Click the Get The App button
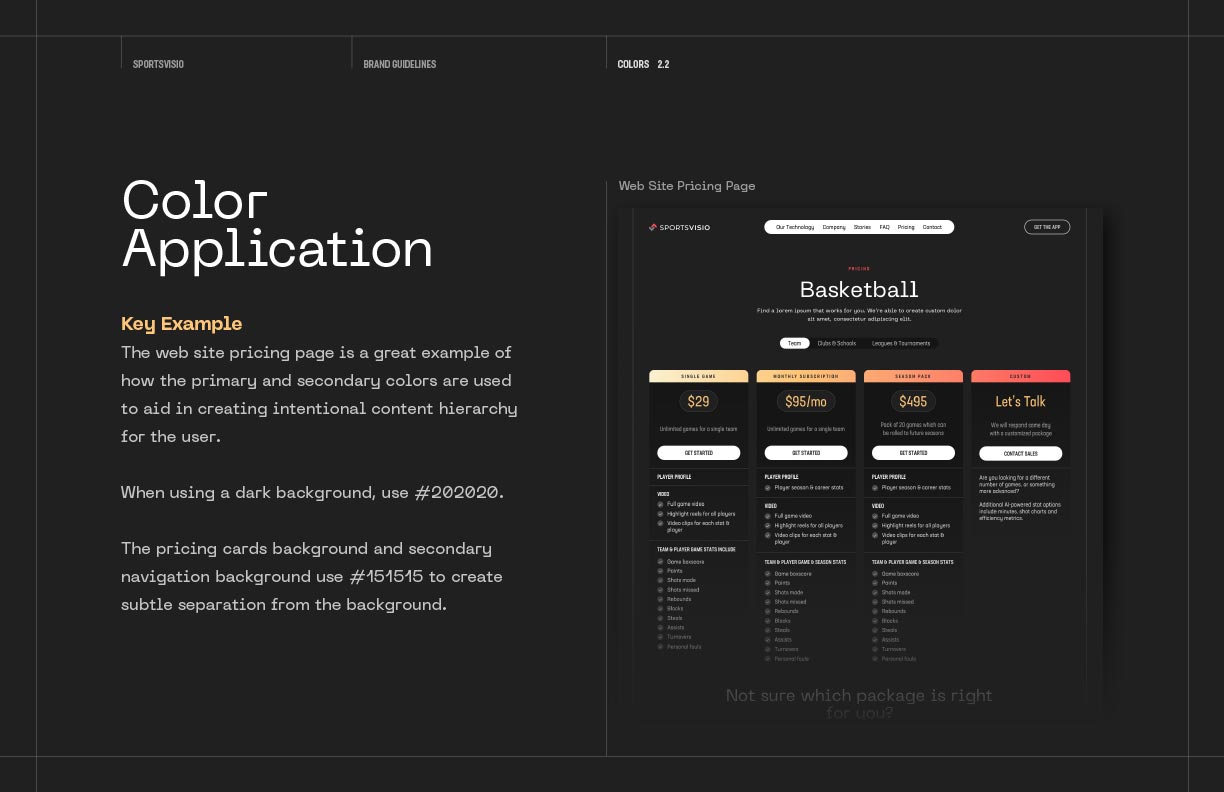This screenshot has height=792, width=1224. [x=1047, y=227]
